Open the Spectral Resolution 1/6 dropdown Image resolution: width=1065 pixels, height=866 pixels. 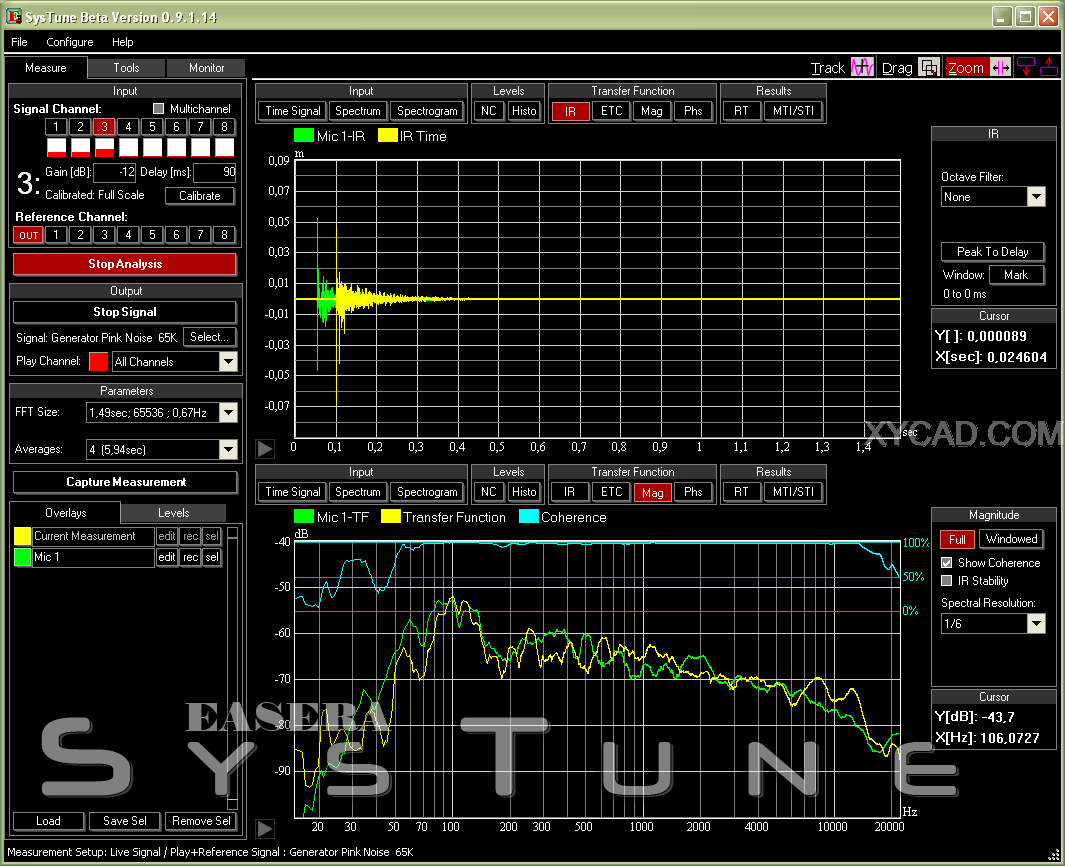[1035, 624]
